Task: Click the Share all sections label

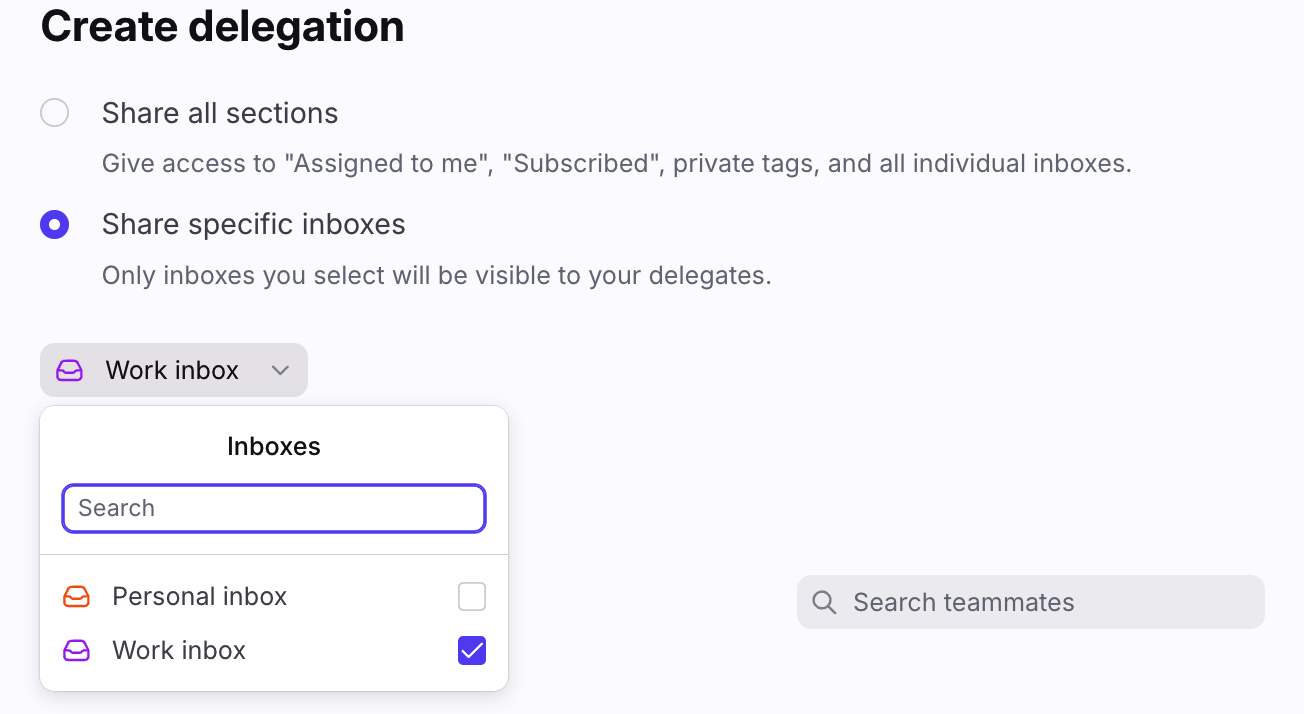Action: [220, 113]
